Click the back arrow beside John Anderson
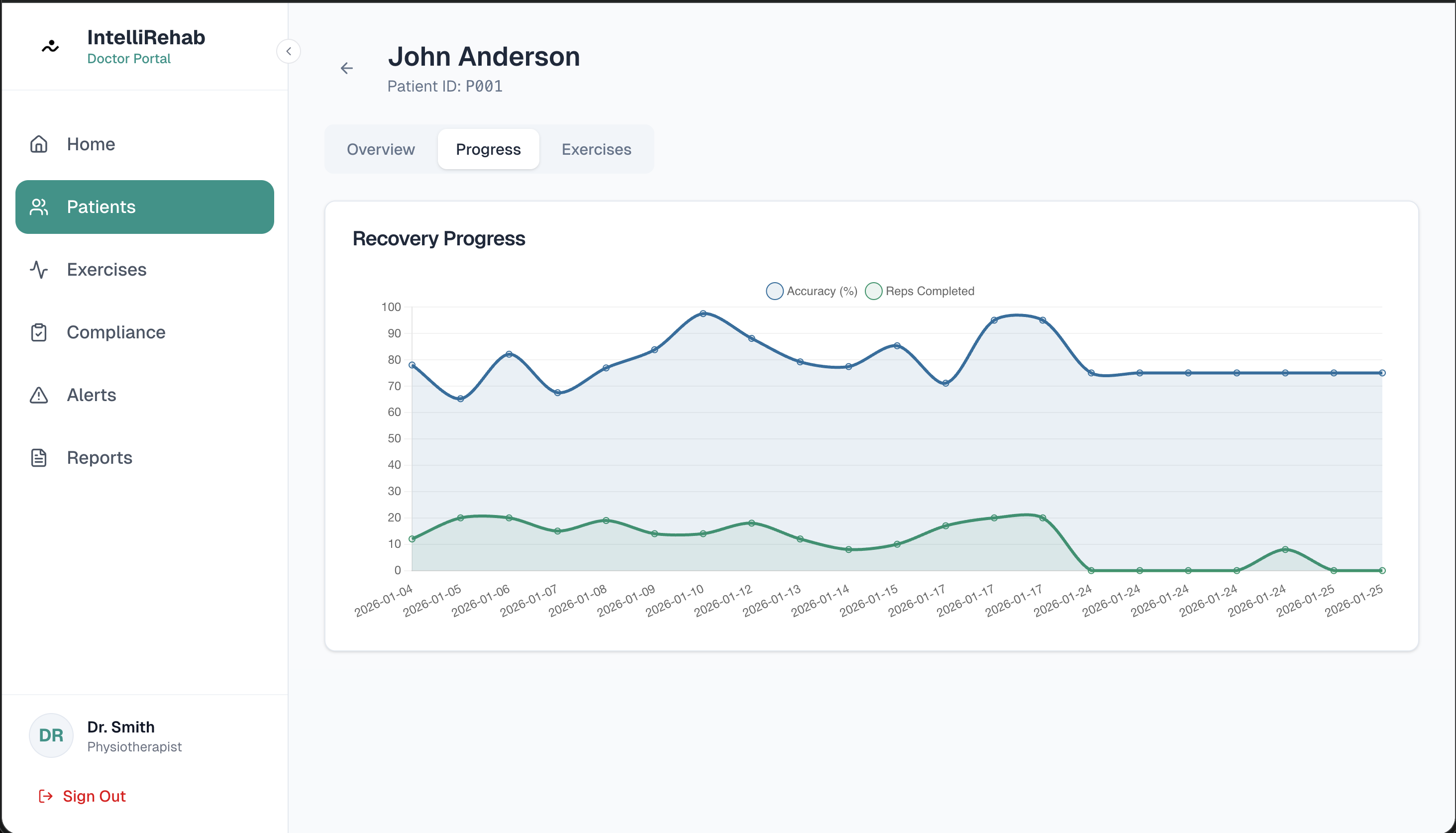This screenshot has width=1456, height=833. coord(347,69)
